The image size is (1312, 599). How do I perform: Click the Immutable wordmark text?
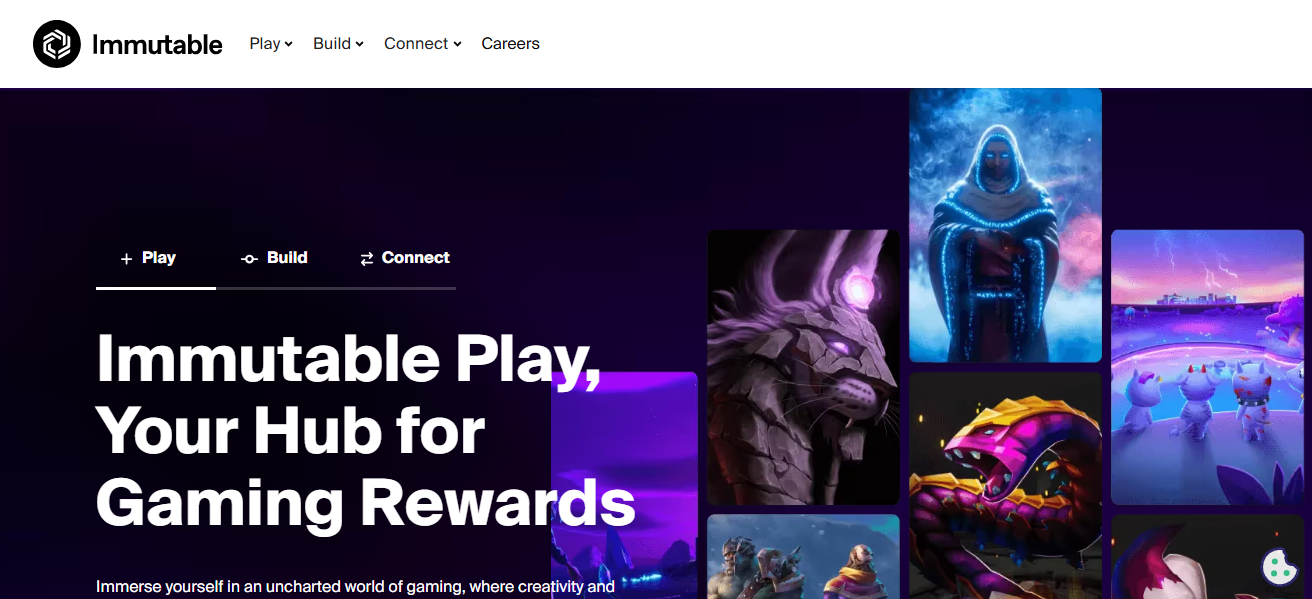click(x=157, y=44)
